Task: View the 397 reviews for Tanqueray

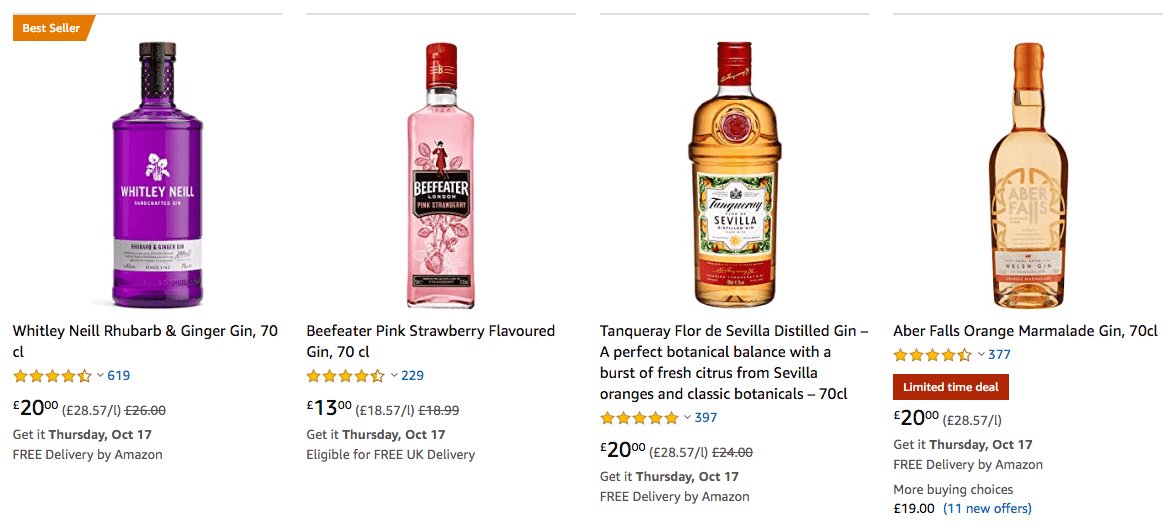Action: coord(706,418)
